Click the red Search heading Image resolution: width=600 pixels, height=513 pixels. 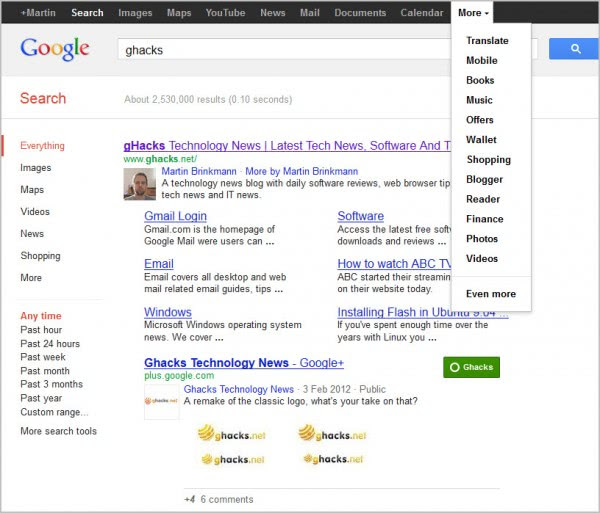point(43,98)
